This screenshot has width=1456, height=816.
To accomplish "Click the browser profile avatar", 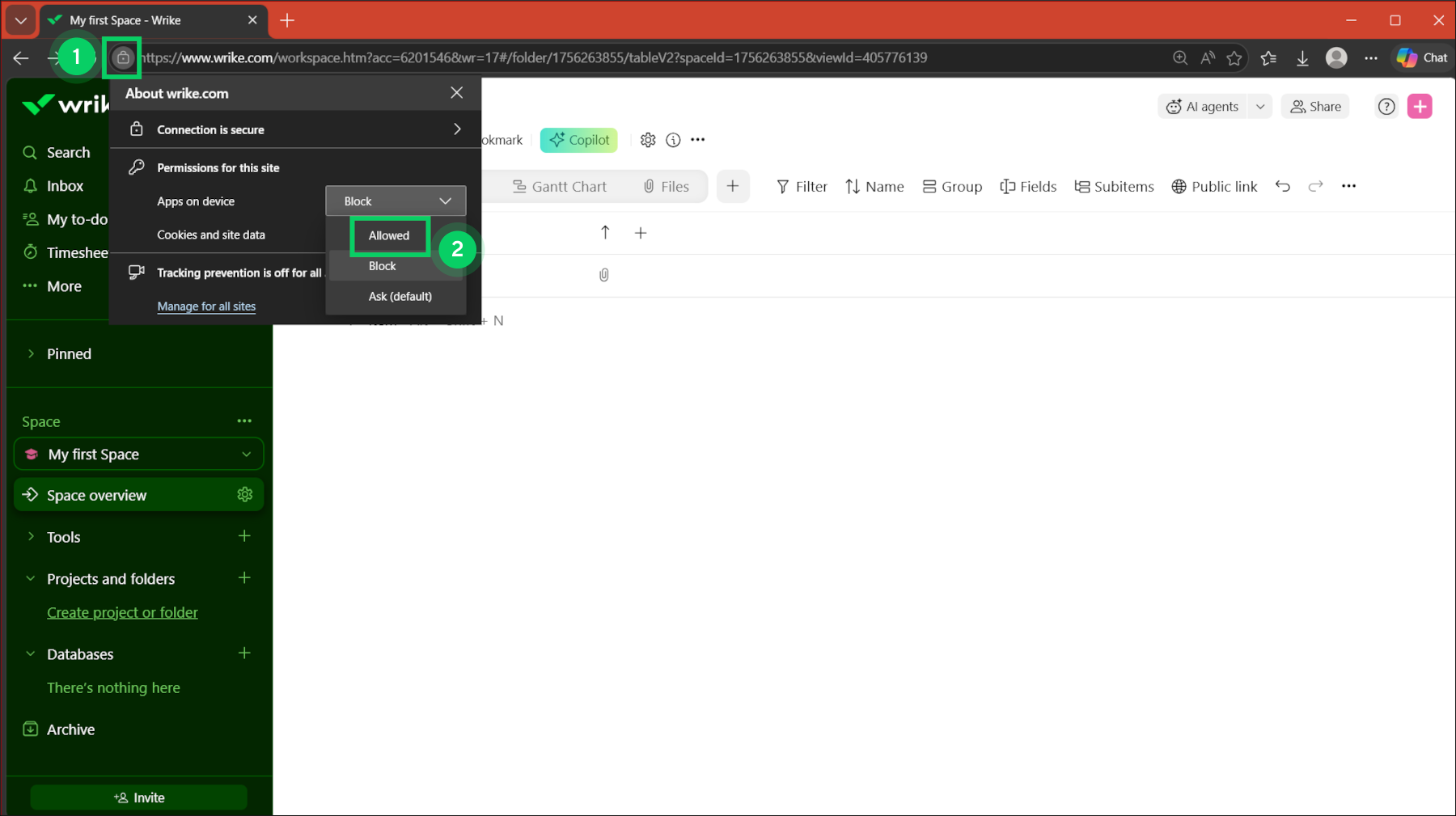I will click(1336, 57).
